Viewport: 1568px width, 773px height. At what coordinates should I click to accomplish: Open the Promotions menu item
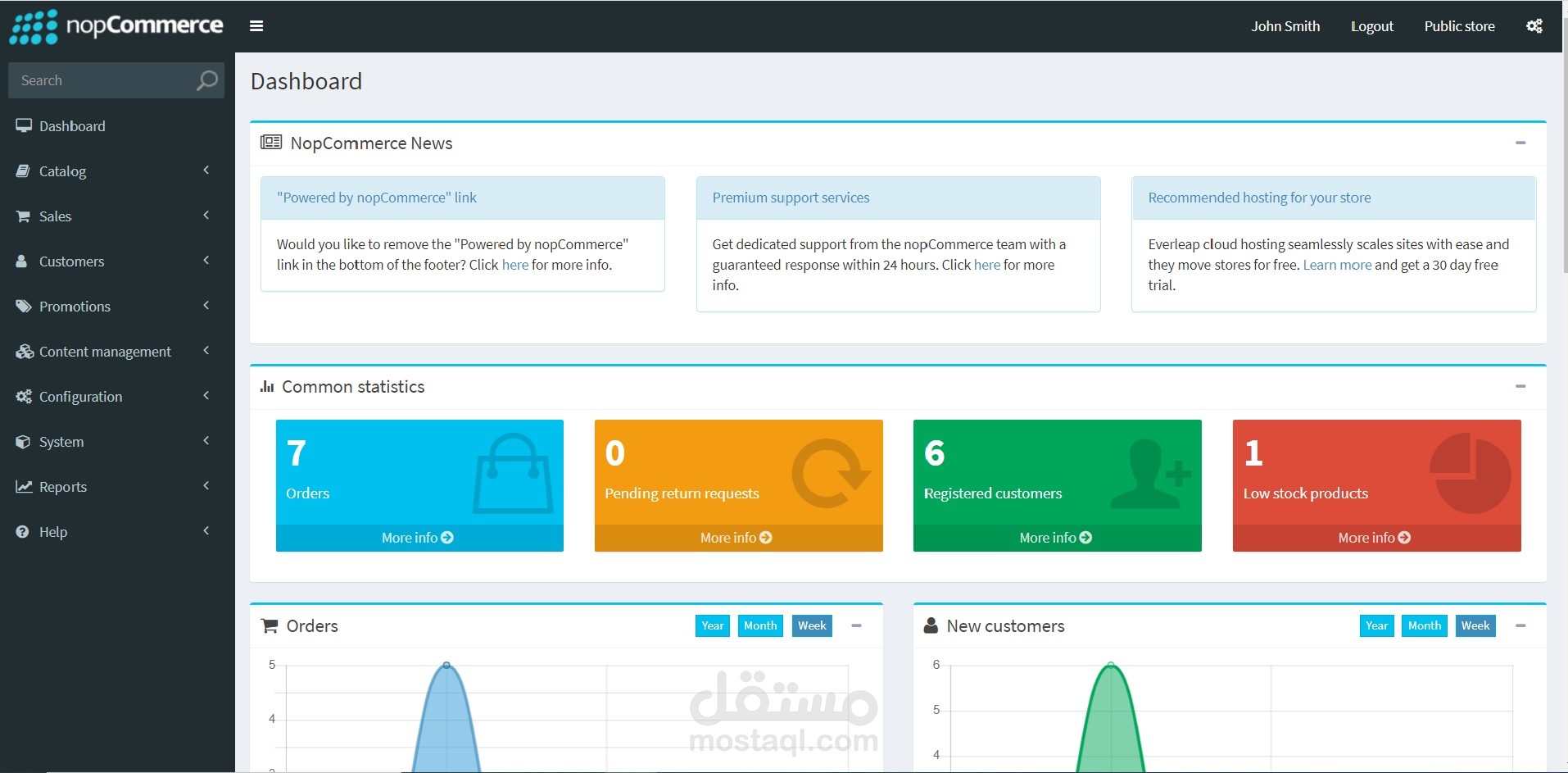[117, 307]
